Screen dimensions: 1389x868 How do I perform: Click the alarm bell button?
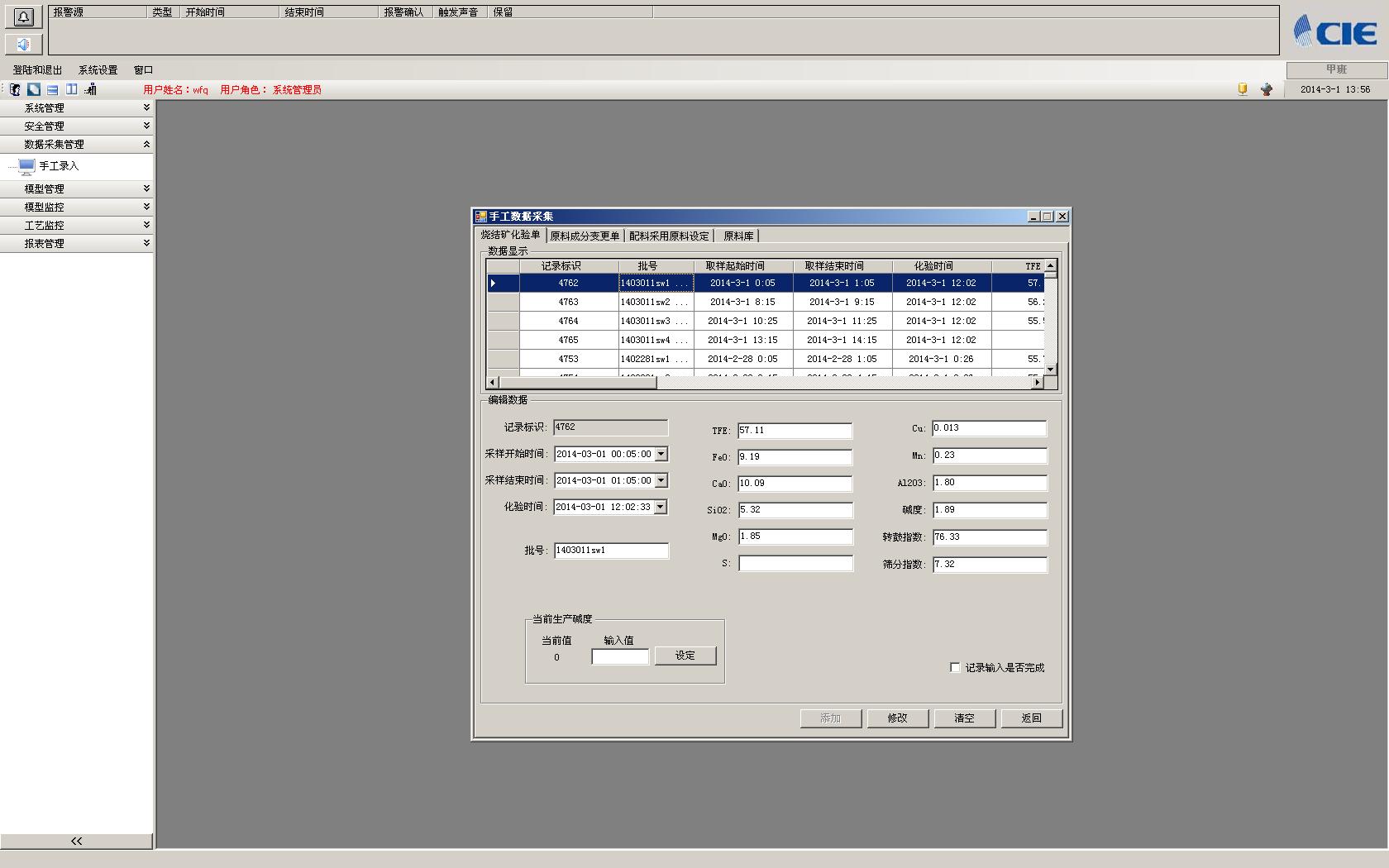click(24, 17)
